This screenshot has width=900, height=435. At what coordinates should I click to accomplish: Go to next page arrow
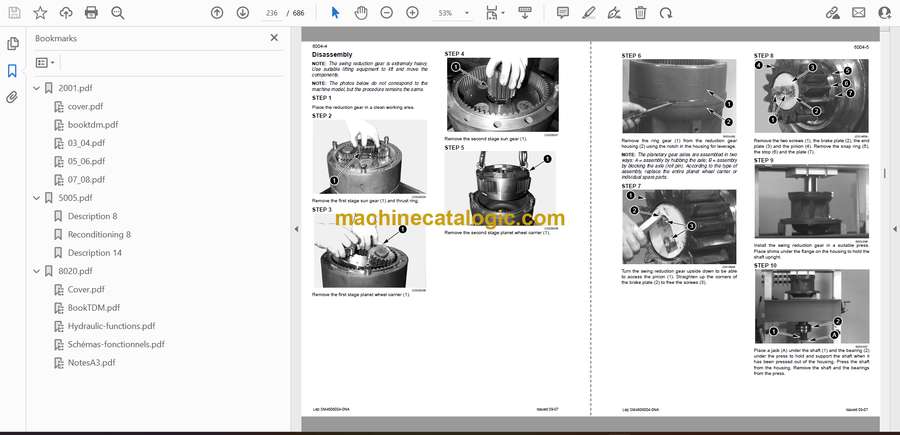(243, 13)
